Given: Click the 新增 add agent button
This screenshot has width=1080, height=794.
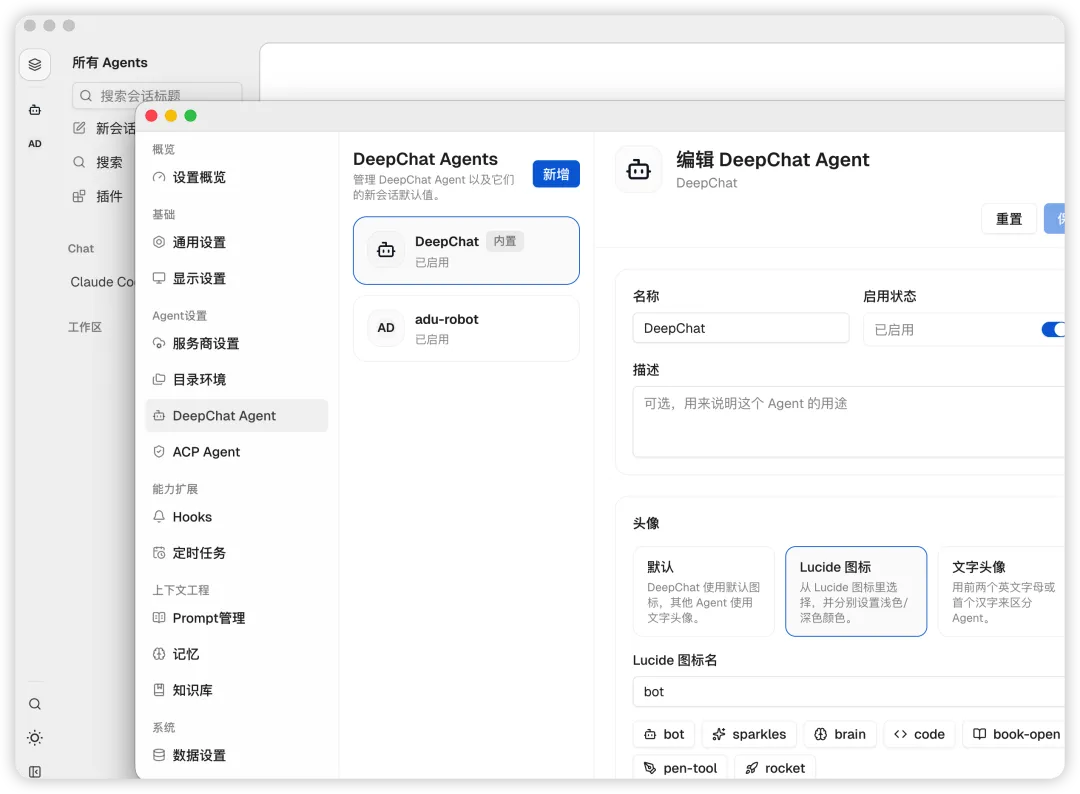Looking at the screenshot, I should click(x=556, y=174).
